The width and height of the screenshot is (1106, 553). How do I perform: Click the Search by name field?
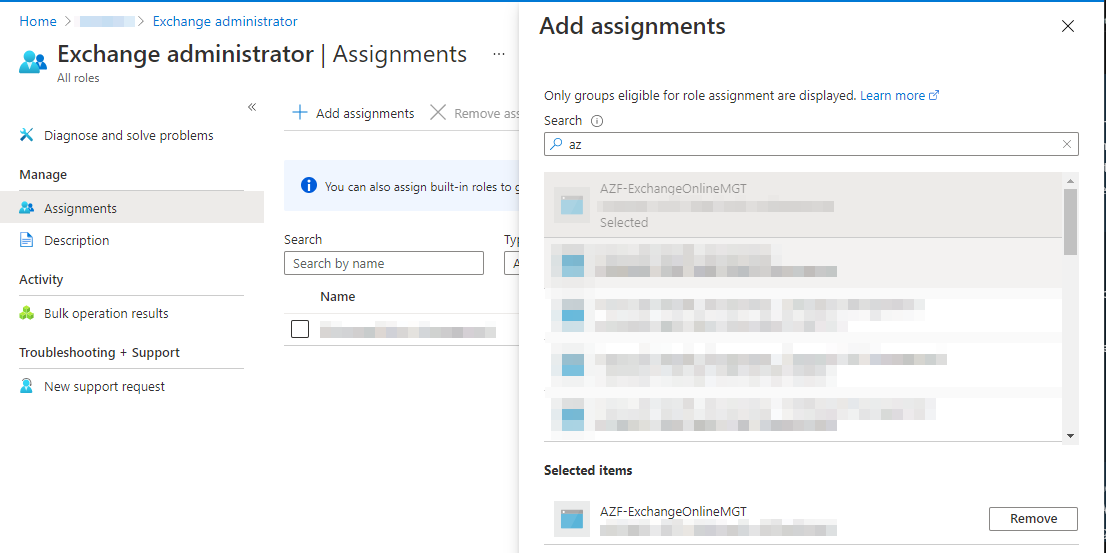click(384, 263)
